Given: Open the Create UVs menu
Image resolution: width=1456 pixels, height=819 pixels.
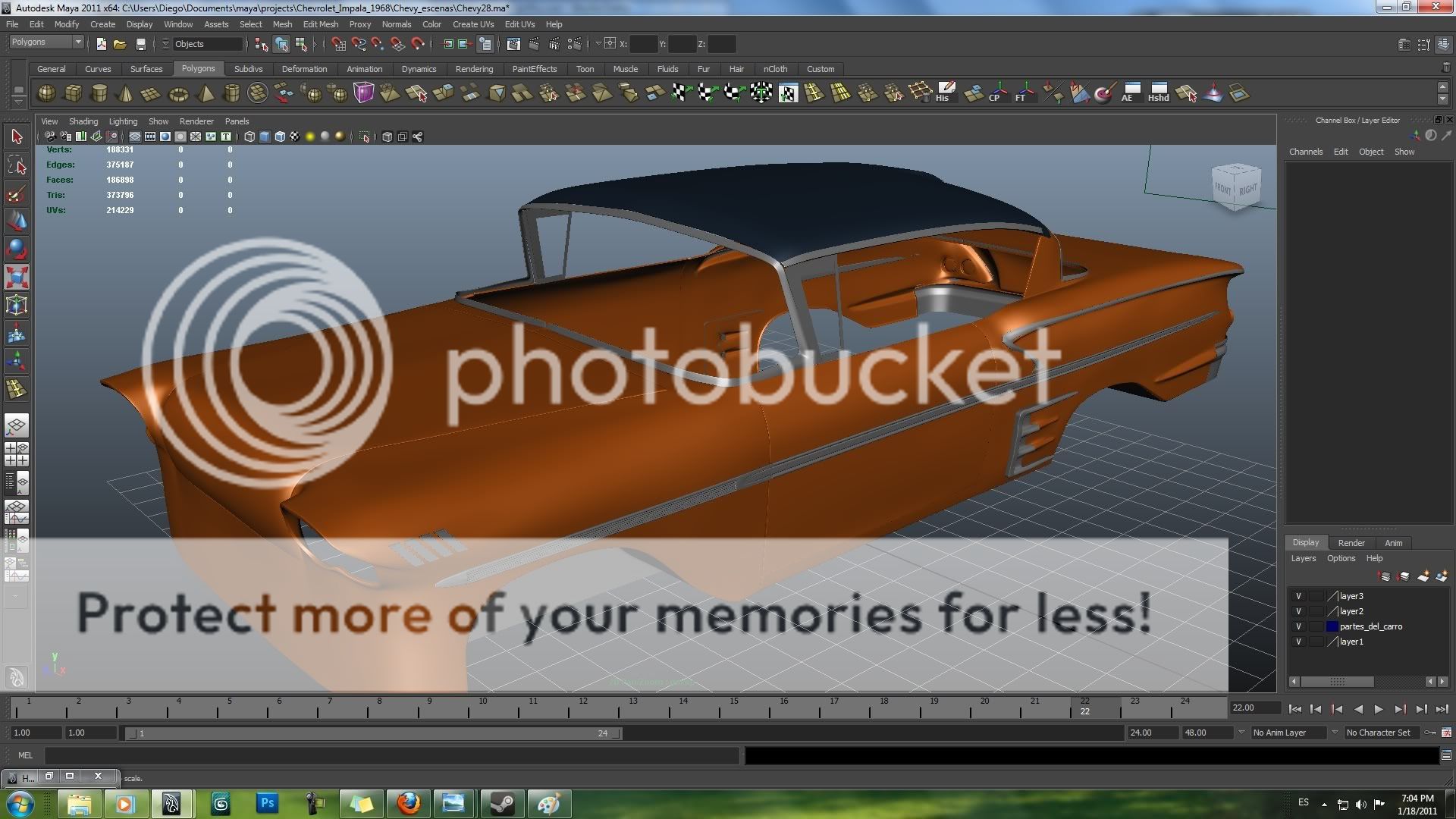Looking at the screenshot, I should point(473,24).
